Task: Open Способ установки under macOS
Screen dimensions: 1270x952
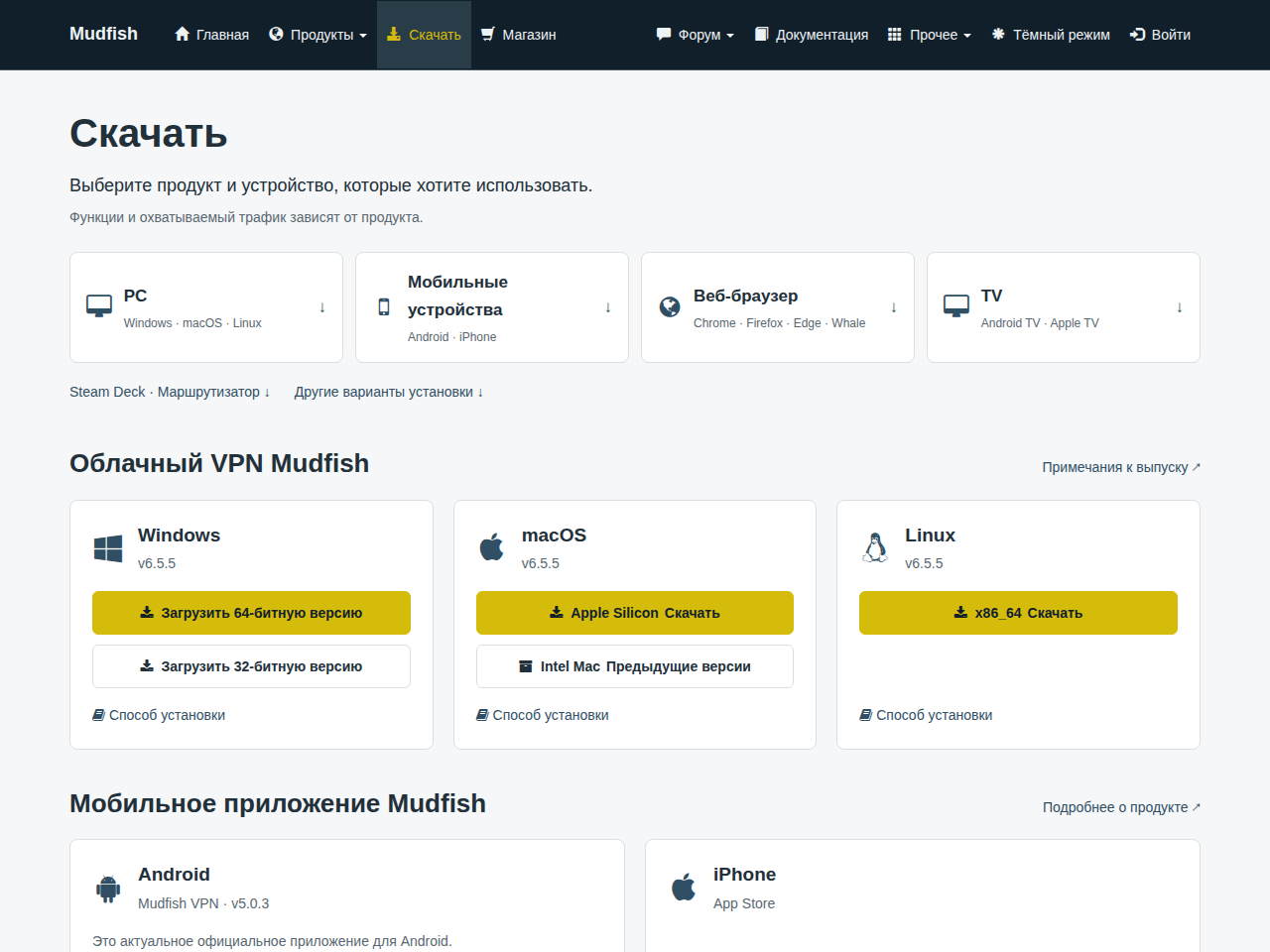Action: point(543,715)
